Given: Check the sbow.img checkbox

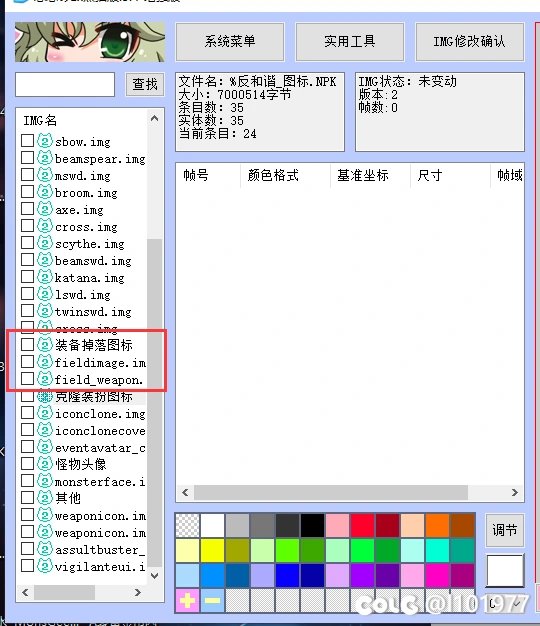Looking at the screenshot, I should [27, 141].
